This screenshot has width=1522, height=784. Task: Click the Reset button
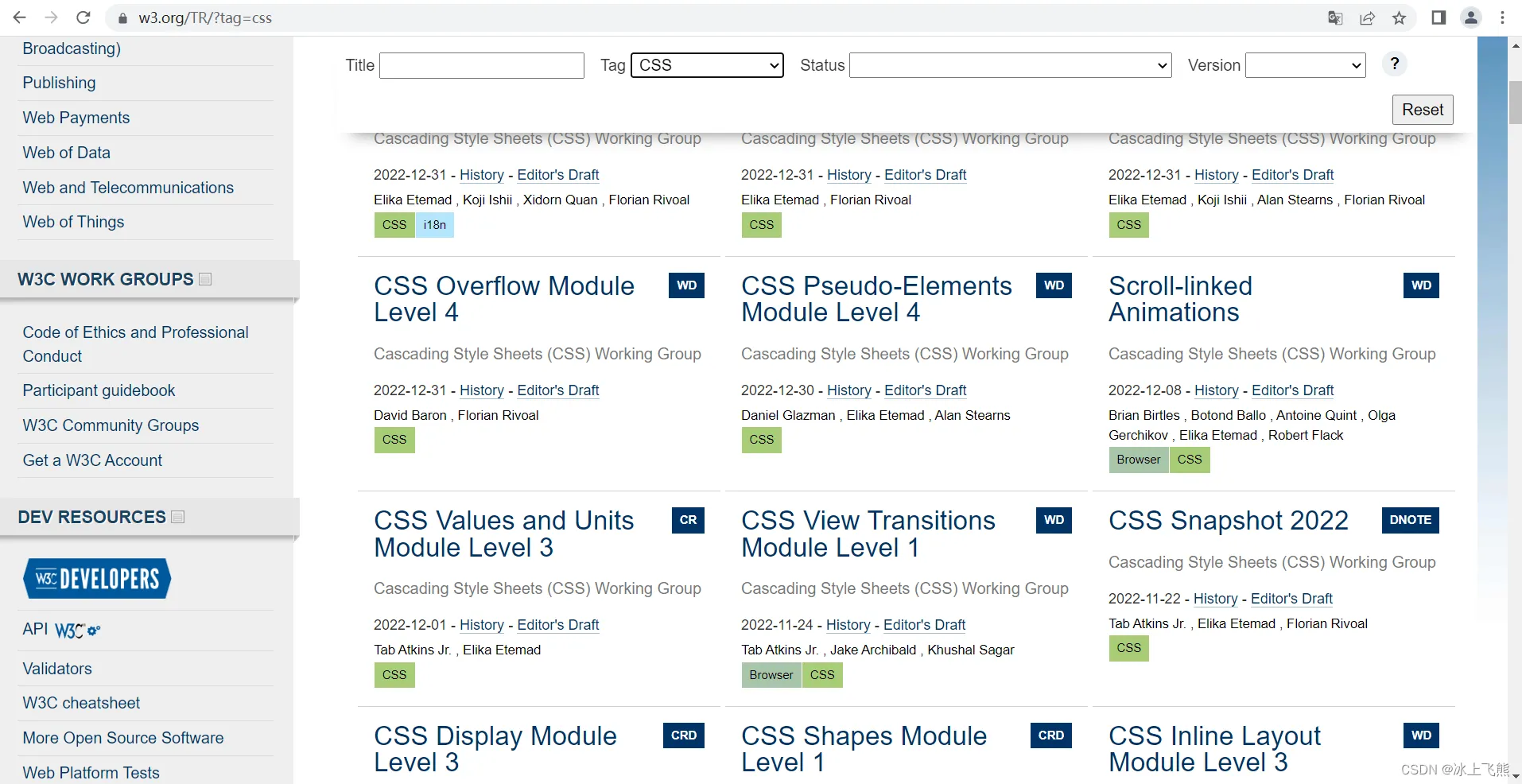(1423, 110)
